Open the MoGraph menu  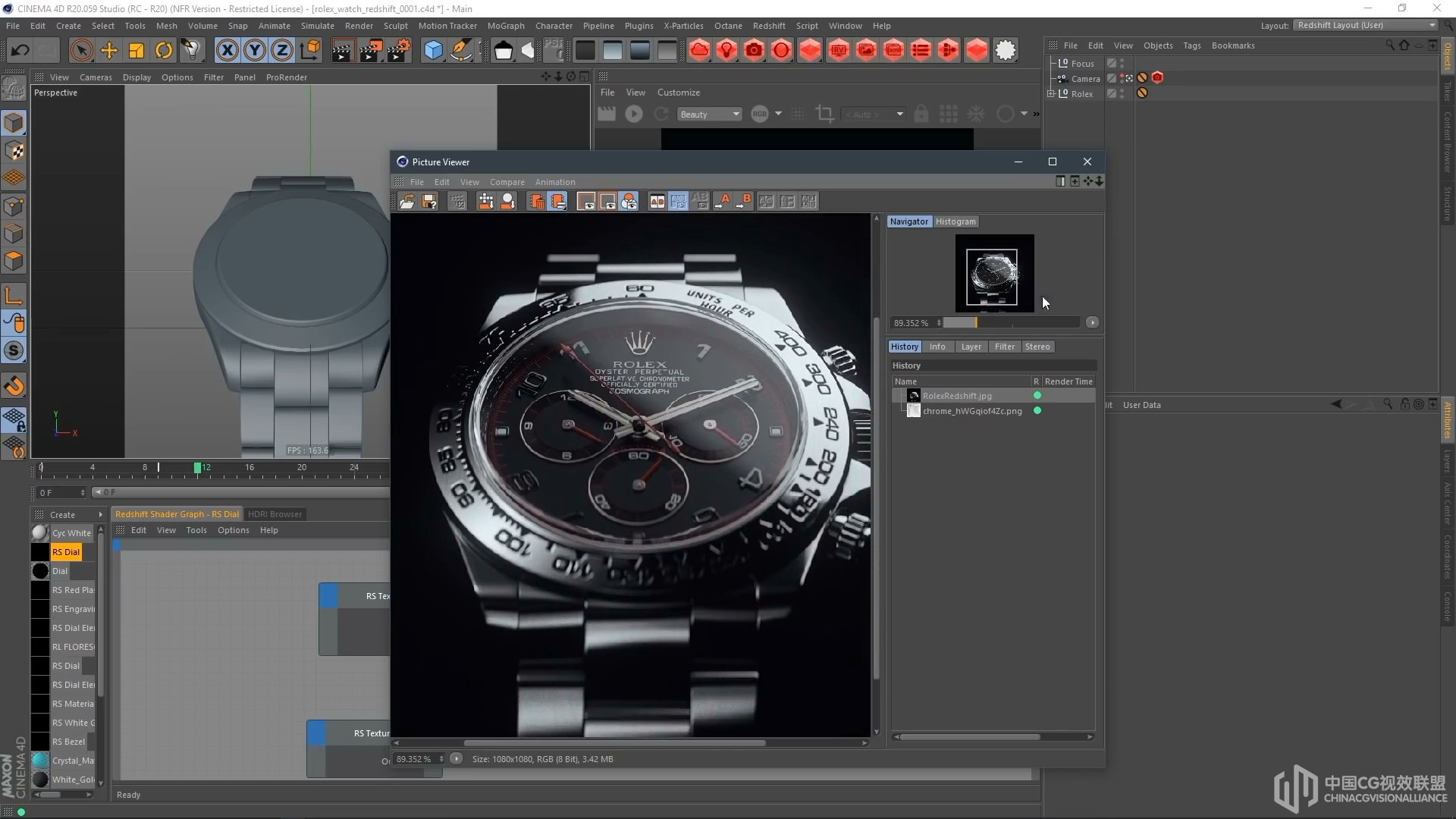click(506, 26)
